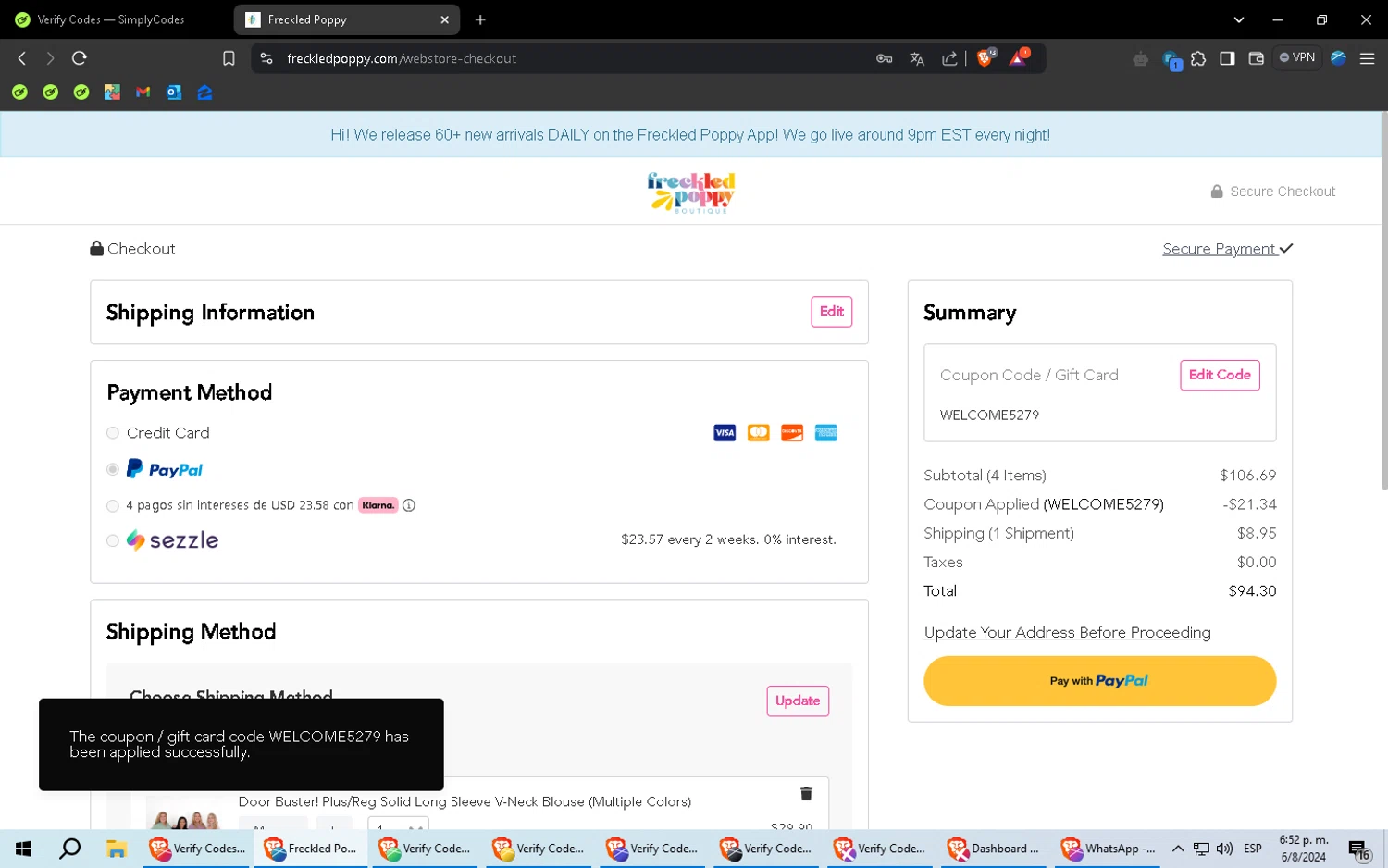Expand the tab search dropdown arrow
This screenshot has height=868, width=1388.
coord(1239,19)
